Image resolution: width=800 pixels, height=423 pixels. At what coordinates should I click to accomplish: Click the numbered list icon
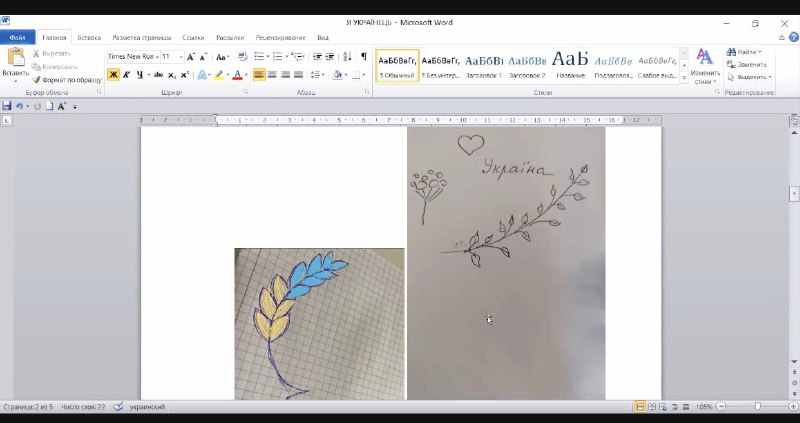(280, 57)
